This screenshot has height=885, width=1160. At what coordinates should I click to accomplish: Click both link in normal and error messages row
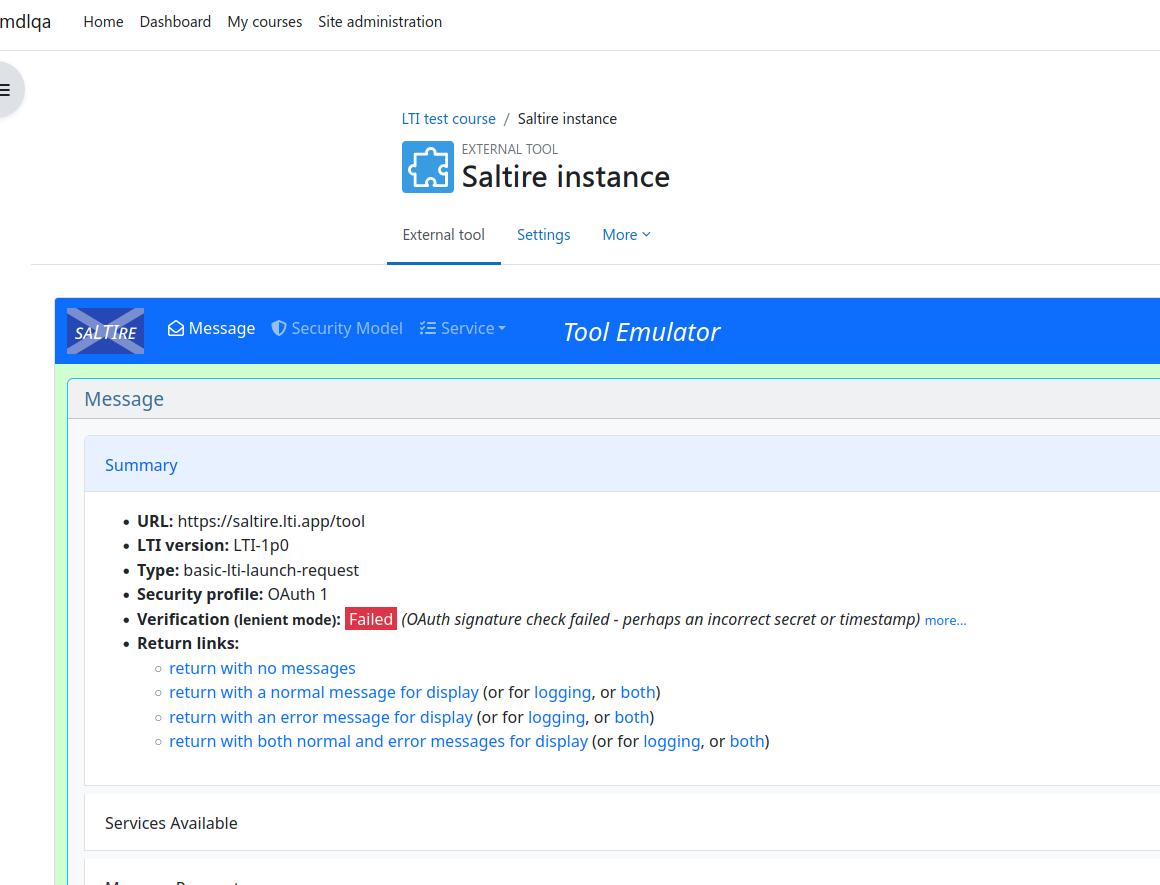click(747, 741)
